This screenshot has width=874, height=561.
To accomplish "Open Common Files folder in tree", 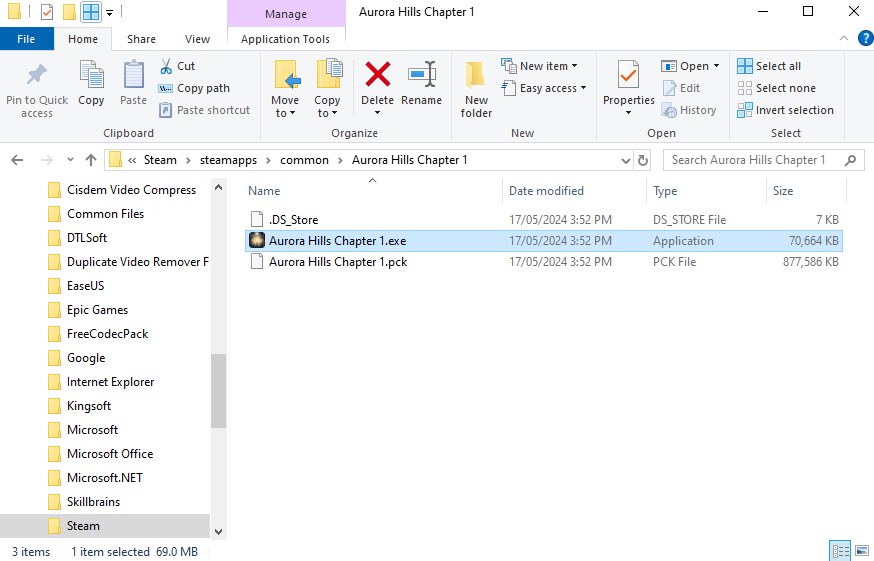I will click(x=96, y=214).
